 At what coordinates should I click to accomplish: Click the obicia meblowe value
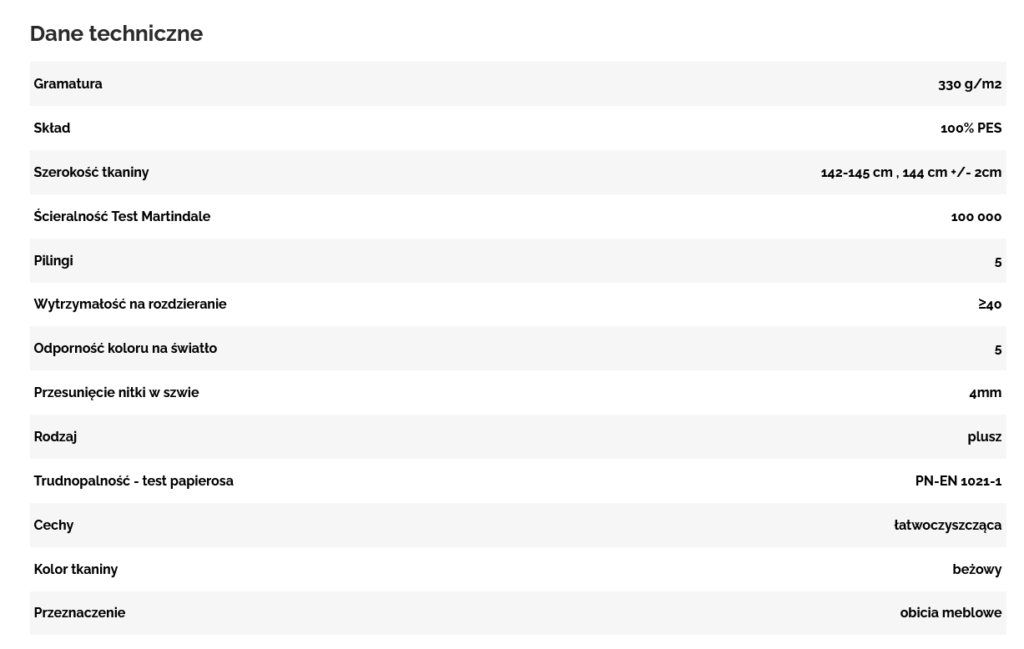[x=951, y=613]
